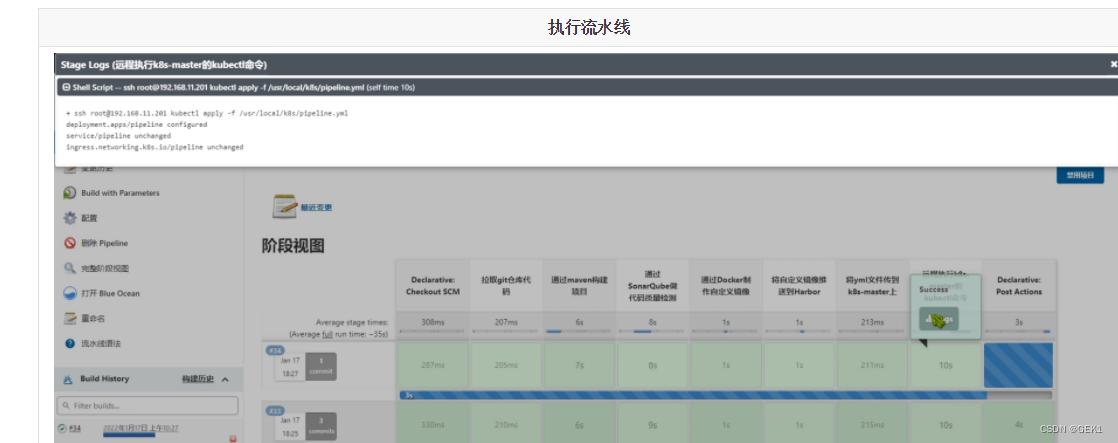
Task: Focus the Filter builds search field
Action: point(148,405)
